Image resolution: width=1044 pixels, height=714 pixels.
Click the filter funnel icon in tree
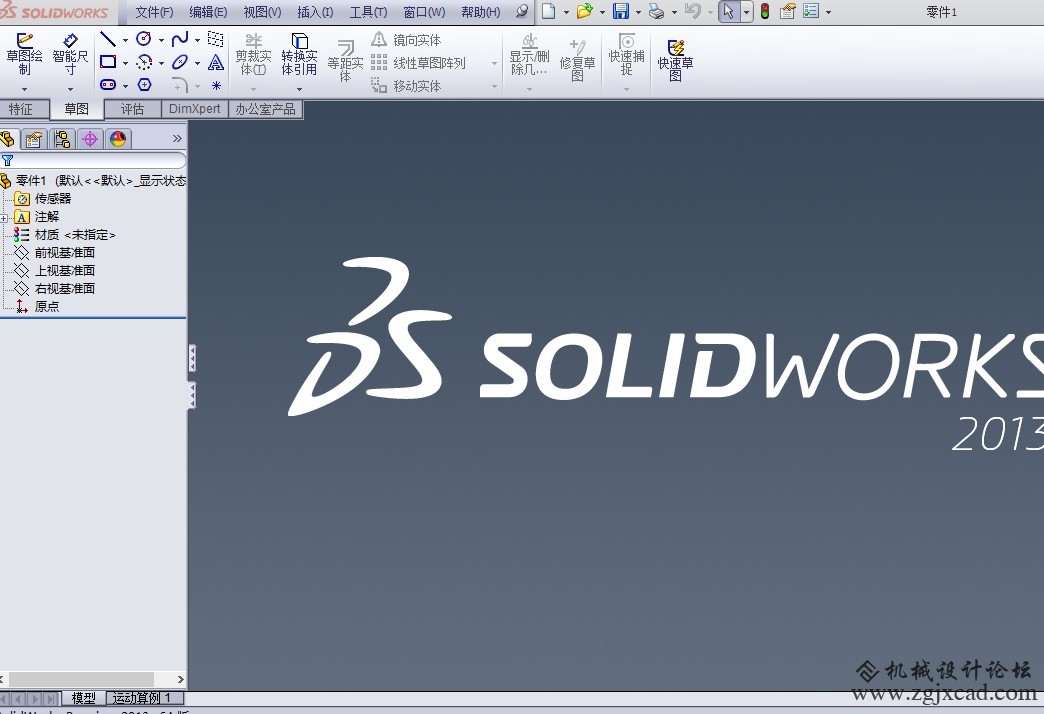click(7, 161)
